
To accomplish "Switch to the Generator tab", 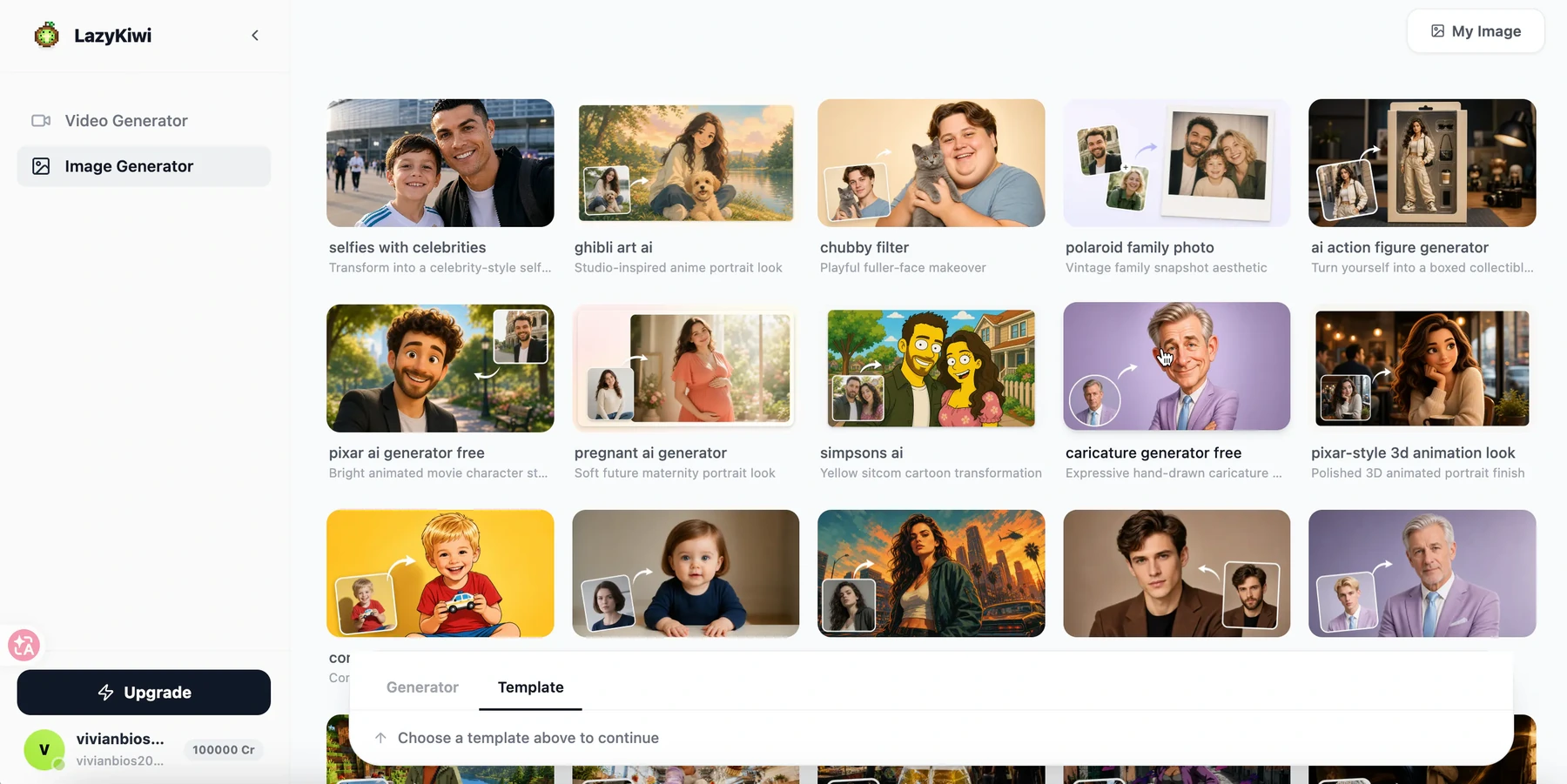I will (422, 687).
